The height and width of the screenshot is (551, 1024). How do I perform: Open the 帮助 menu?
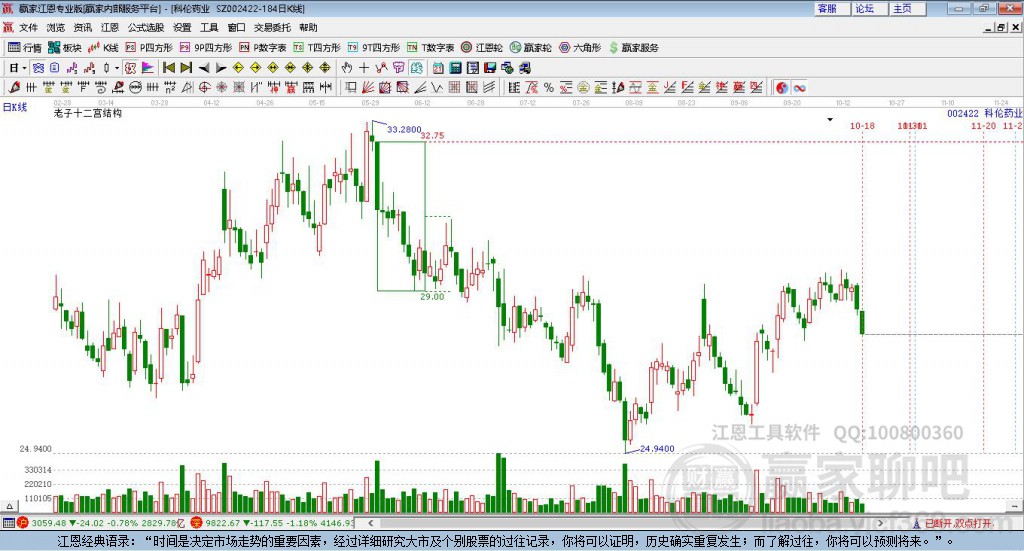pyautogui.click(x=308, y=27)
